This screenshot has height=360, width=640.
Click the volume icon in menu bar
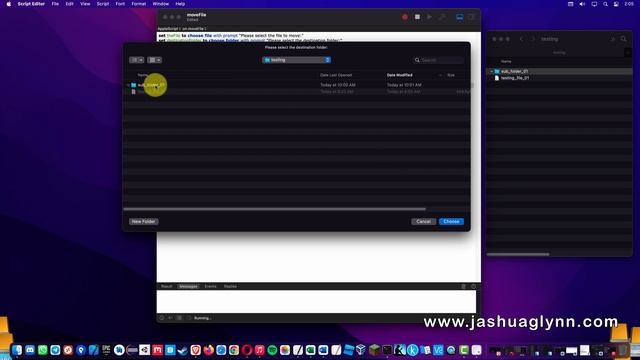(582, 4)
